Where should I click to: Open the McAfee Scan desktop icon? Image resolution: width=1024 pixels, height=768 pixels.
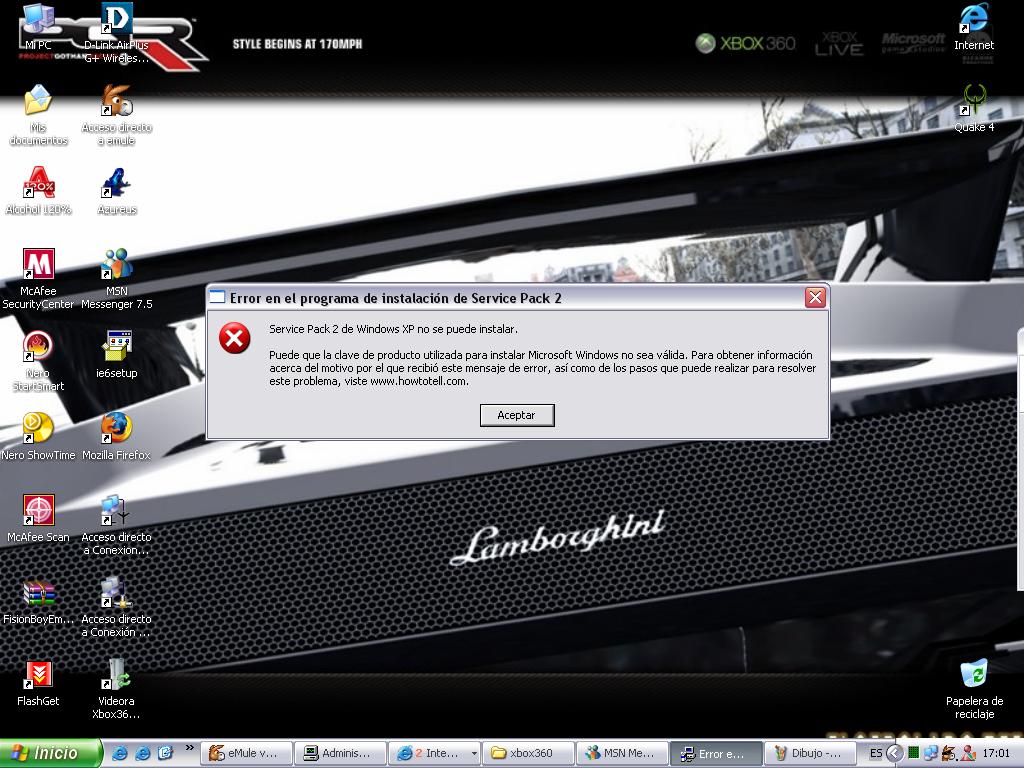(x=38, y=519)
